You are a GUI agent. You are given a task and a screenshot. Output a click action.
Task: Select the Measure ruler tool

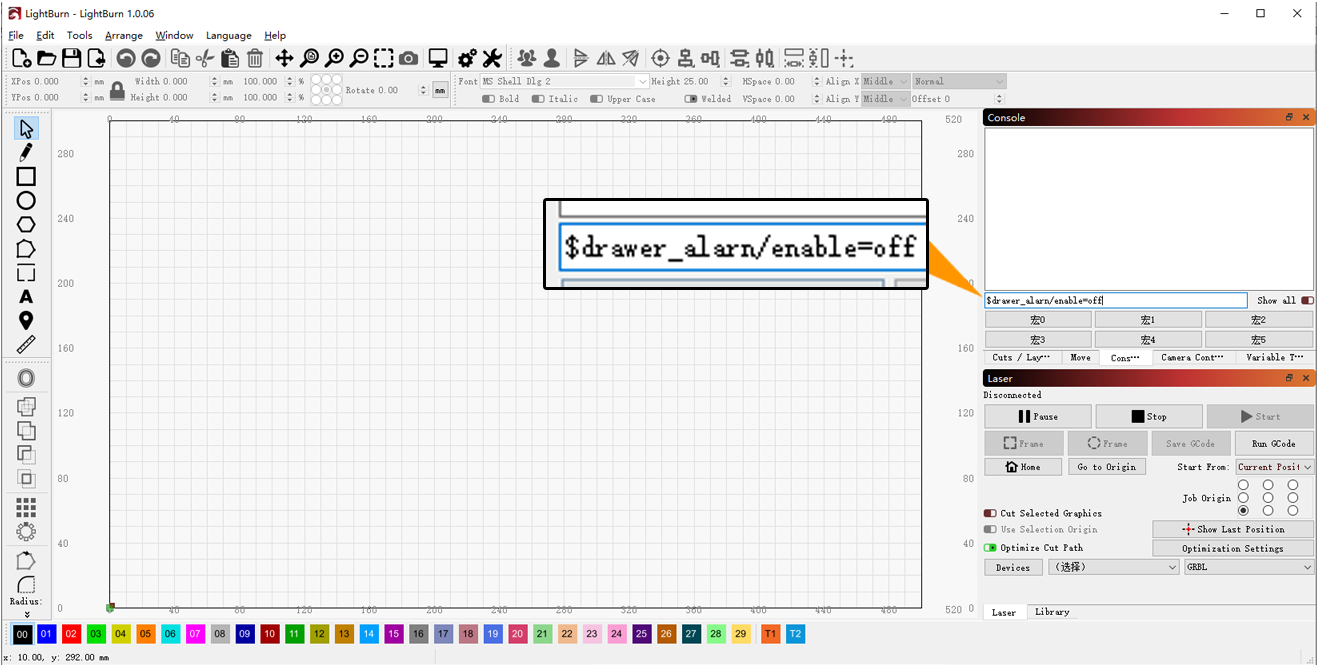pos(26,344)
